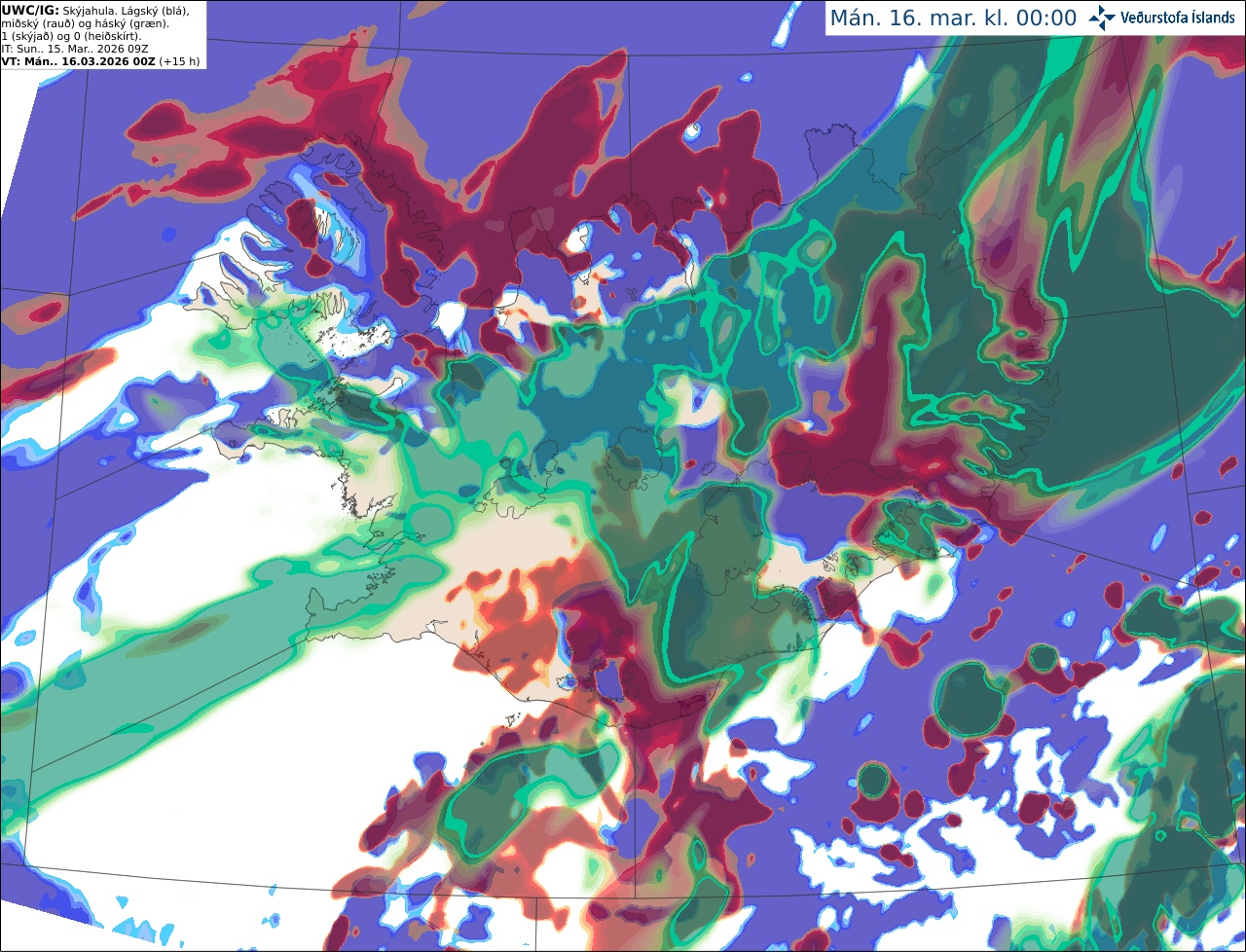Click the legend line "1 (skýjað) og 0 (heiðskírt)."
The height and width of the screenshot is (952, 1246).
coord(71,36)
